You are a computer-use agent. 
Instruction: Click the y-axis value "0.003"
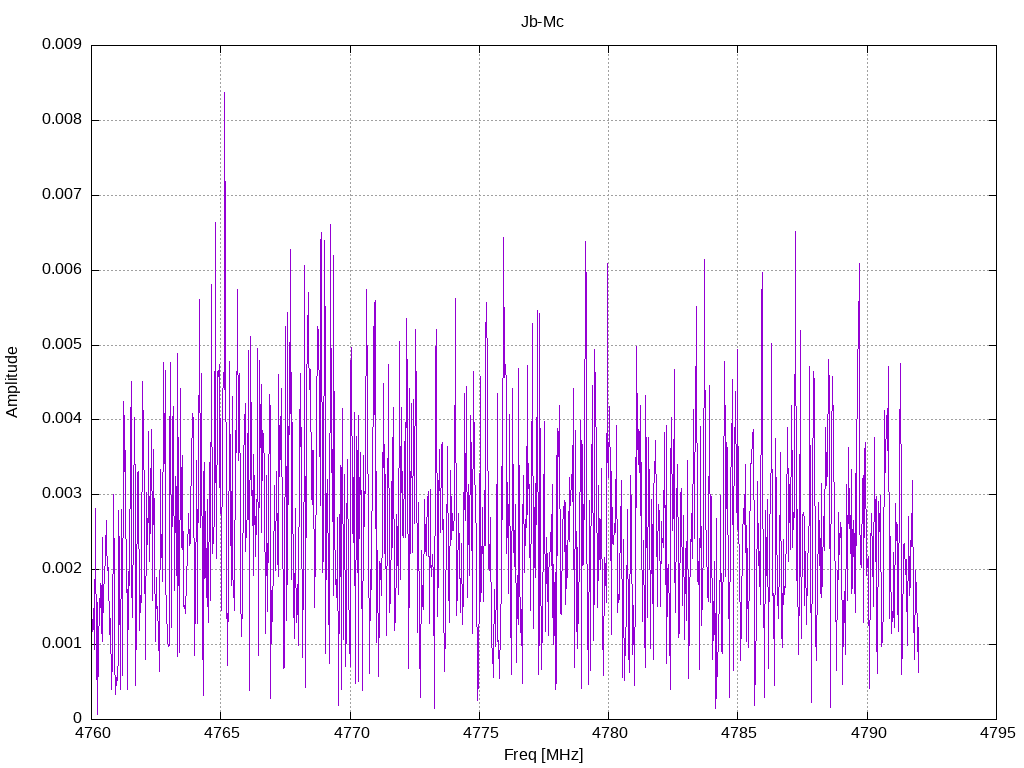(x=62, y=493)
